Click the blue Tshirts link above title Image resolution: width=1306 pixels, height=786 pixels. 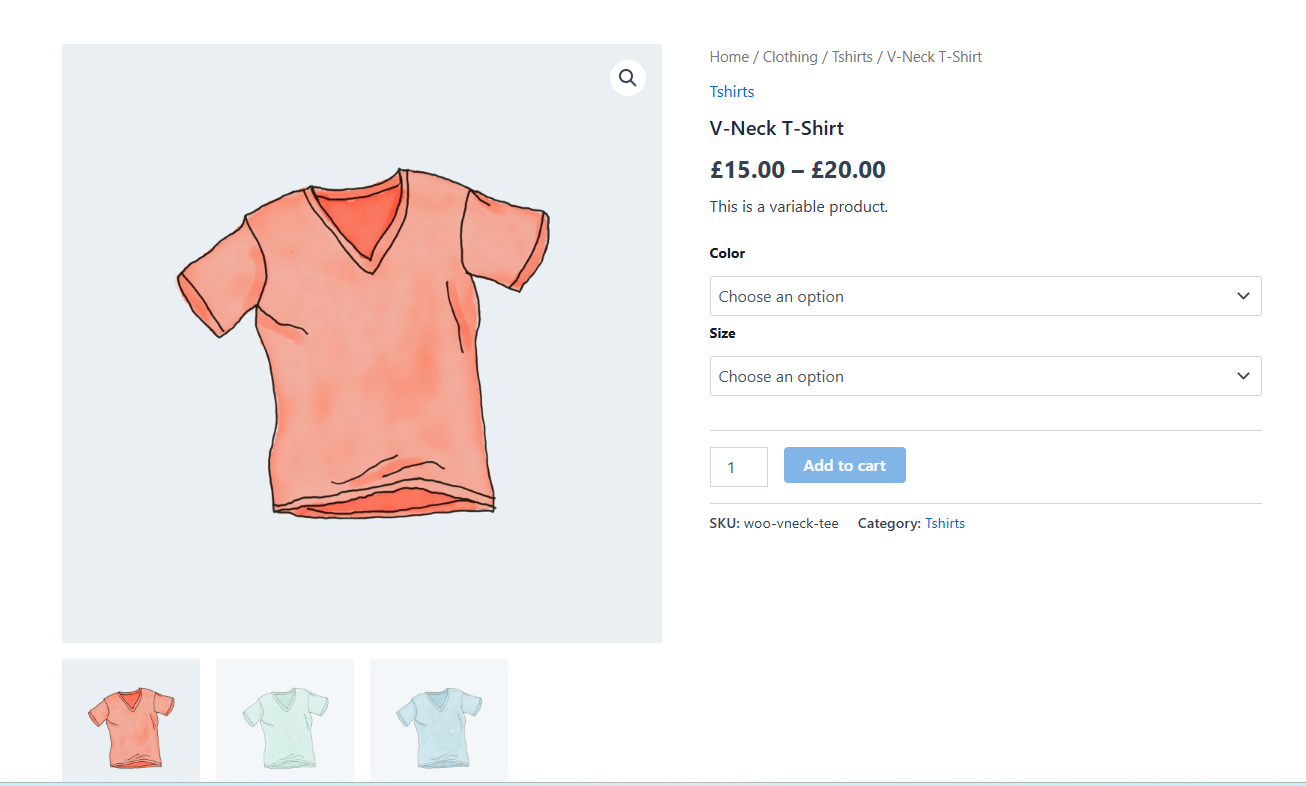(x=732, y=92)
